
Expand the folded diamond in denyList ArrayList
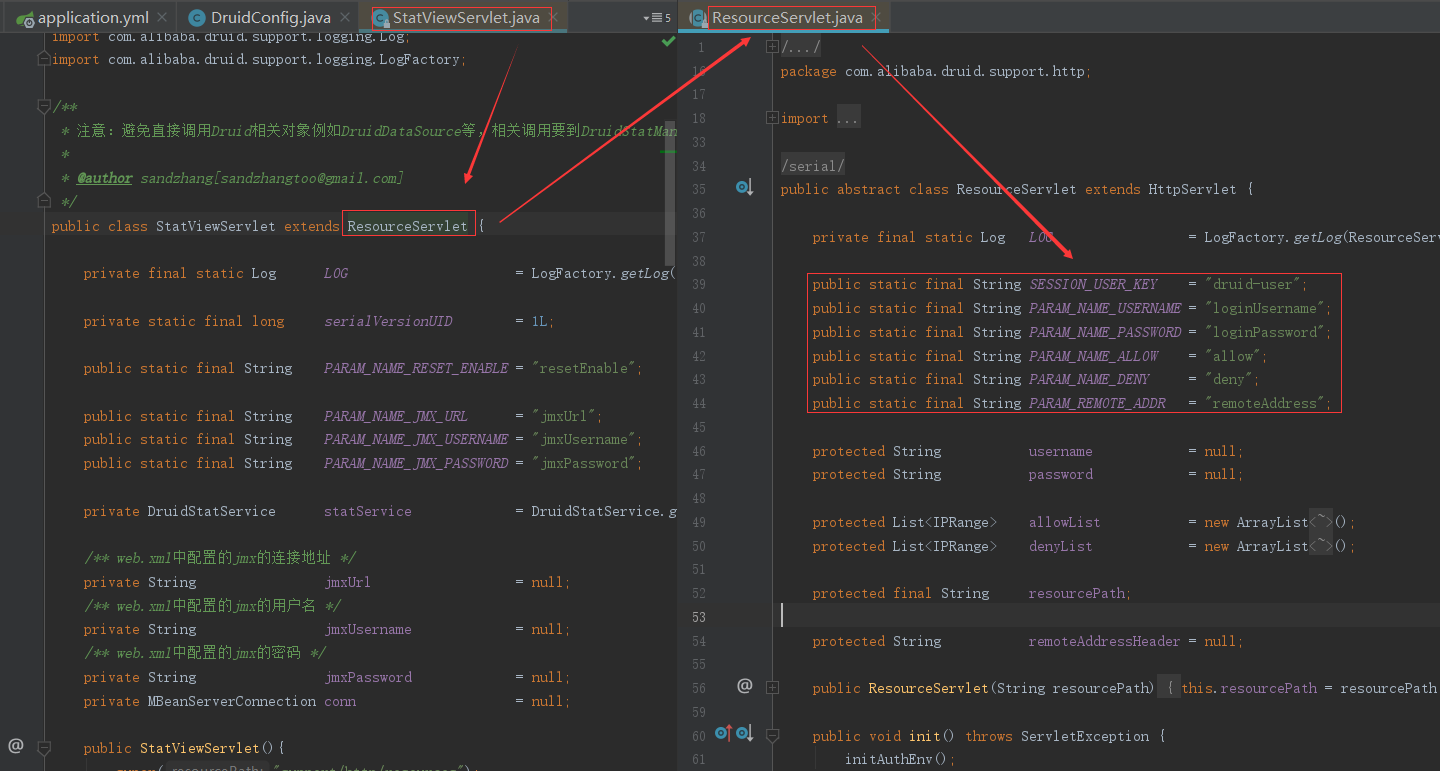click(x=1322, y=546)
